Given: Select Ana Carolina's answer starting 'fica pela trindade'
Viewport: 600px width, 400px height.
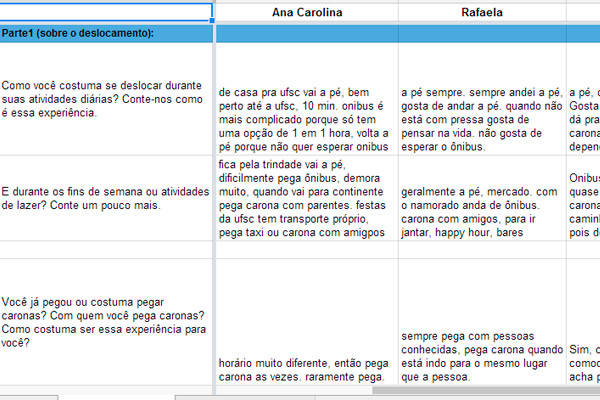Looking at the screenshot, I should point(307,198).
